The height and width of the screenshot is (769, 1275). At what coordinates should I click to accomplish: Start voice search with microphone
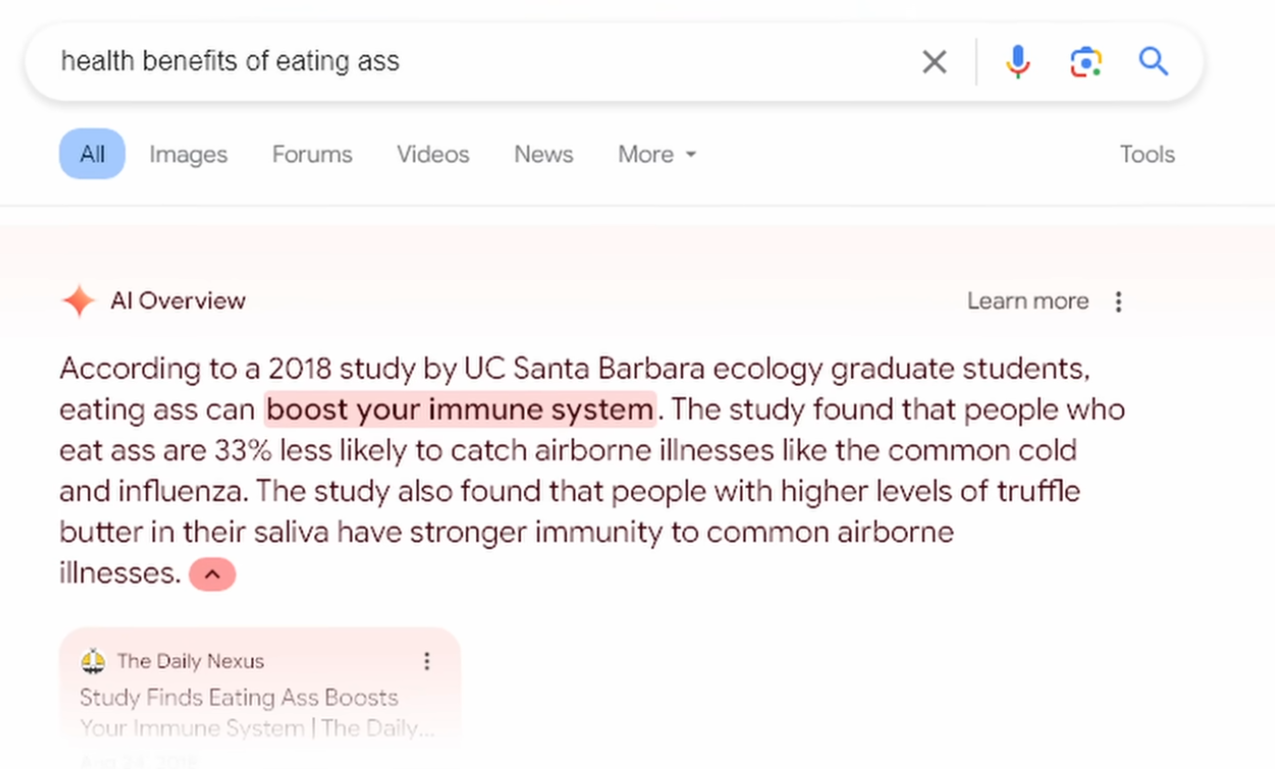[x=1017, y=62]
